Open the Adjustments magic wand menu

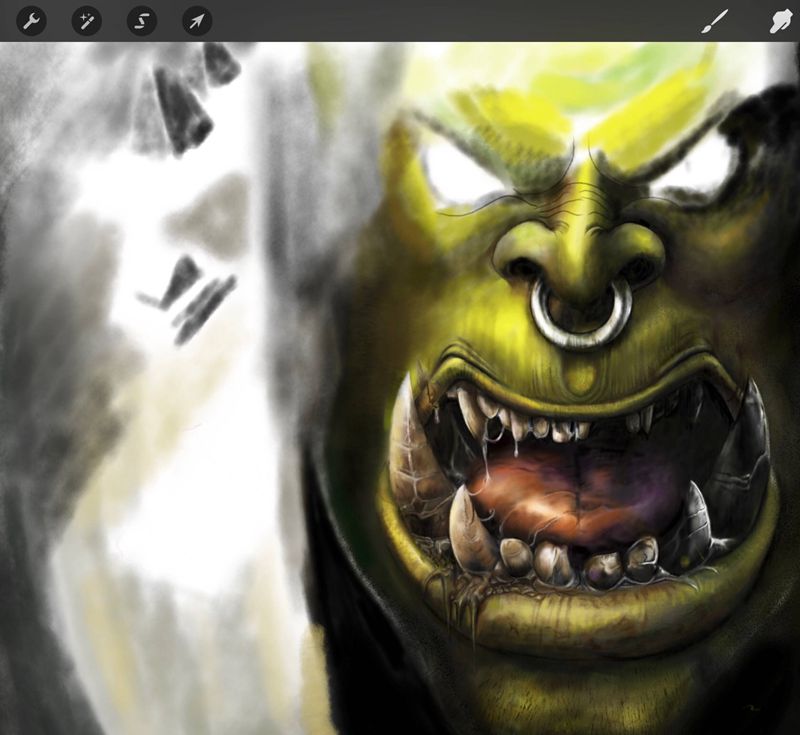[87, 20]
